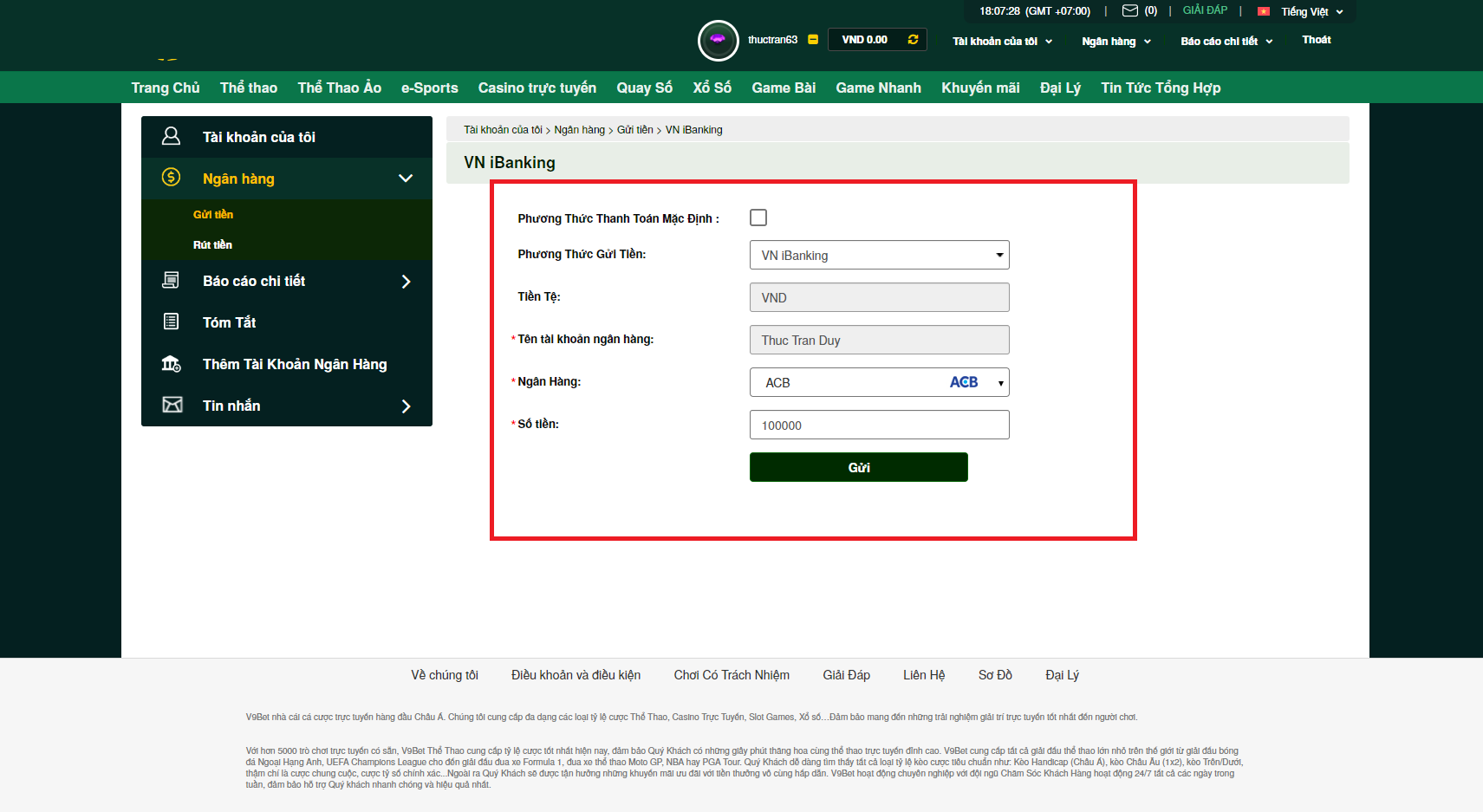
Task: Click the Số tiền amount input field
Action: coord(879,425)
